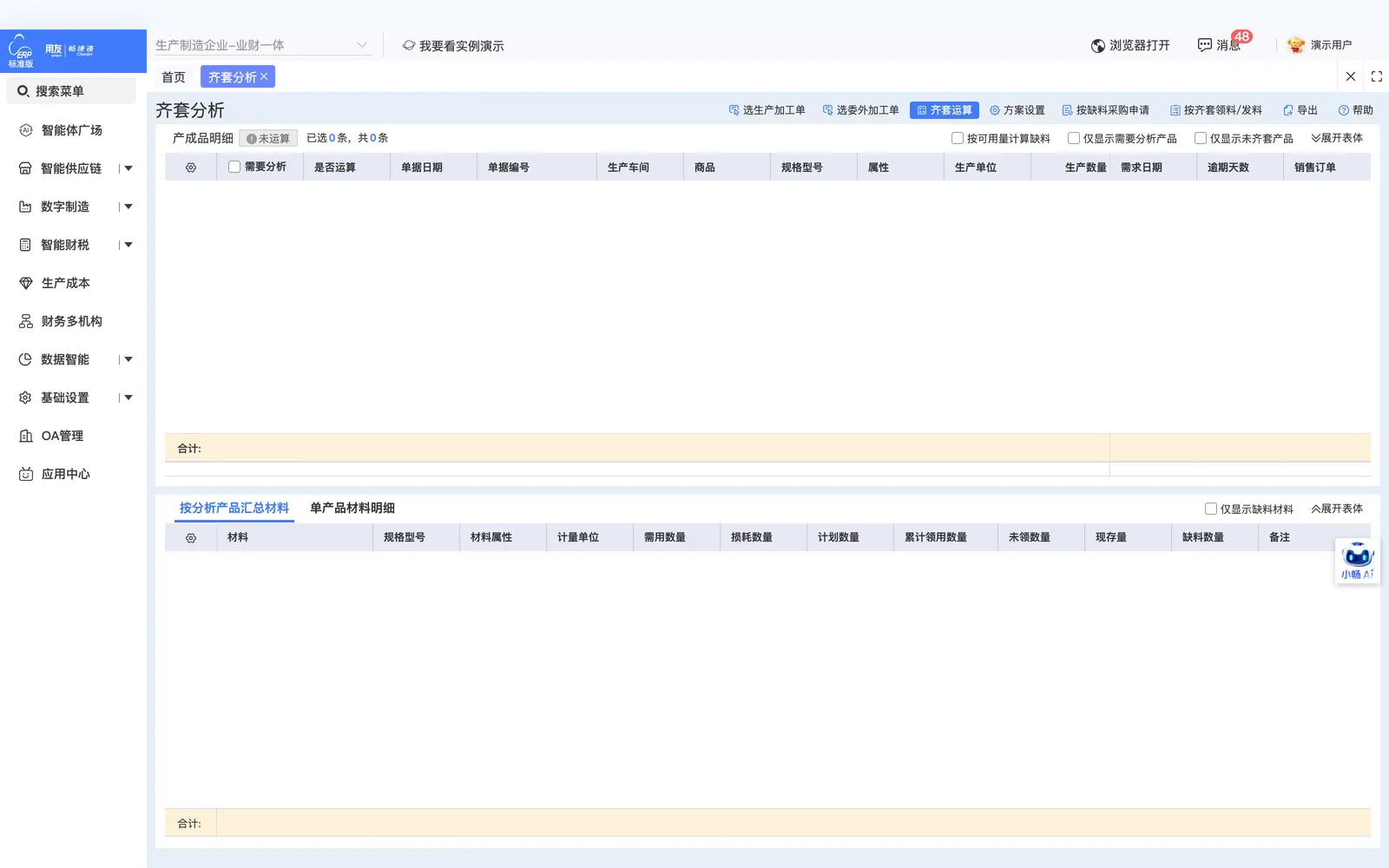
Task: Expand the 智能财税 menu arrow
Action: 128,245
